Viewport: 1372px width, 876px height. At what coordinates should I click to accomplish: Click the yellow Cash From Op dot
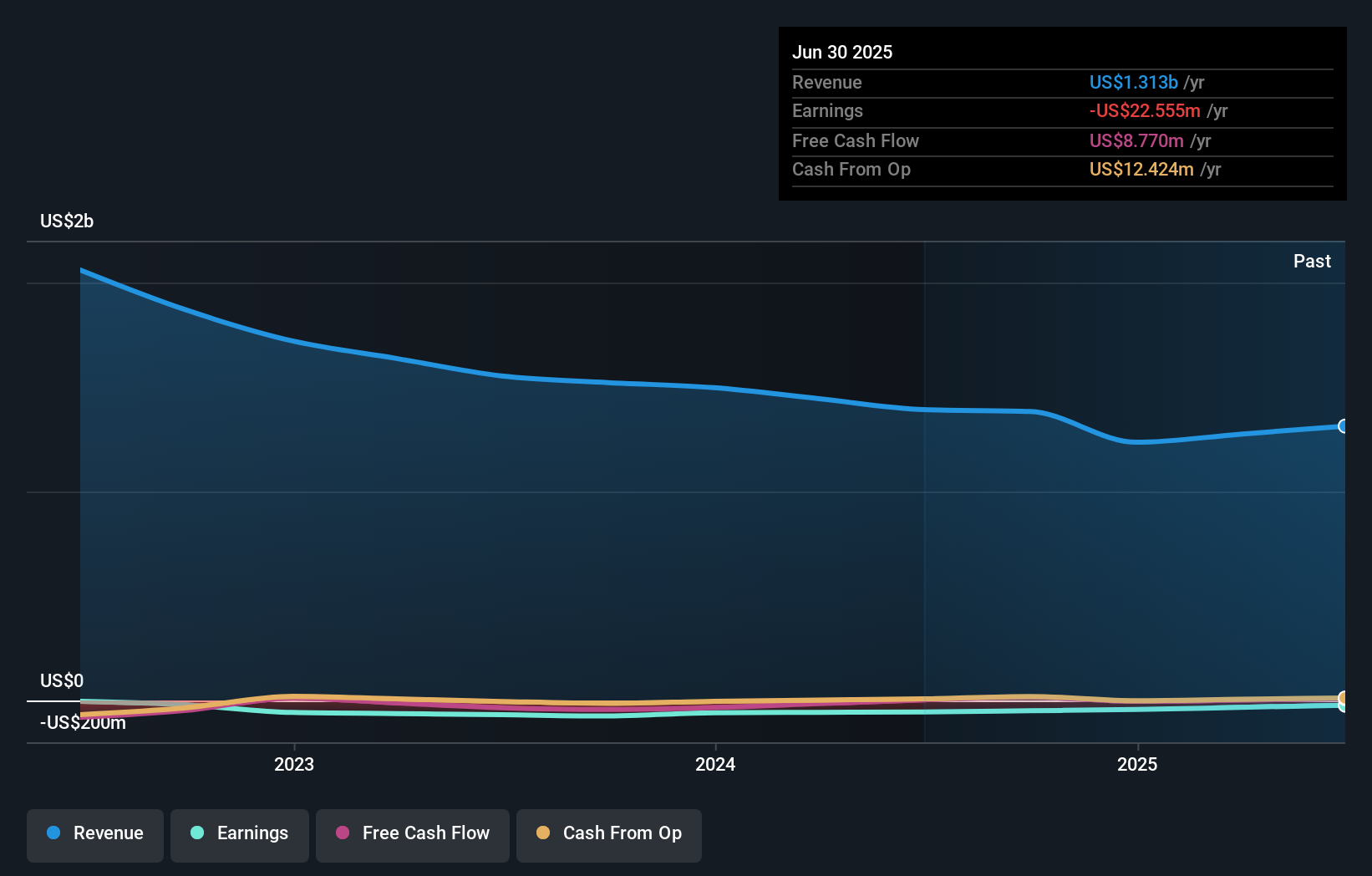[x=543, y=833]
